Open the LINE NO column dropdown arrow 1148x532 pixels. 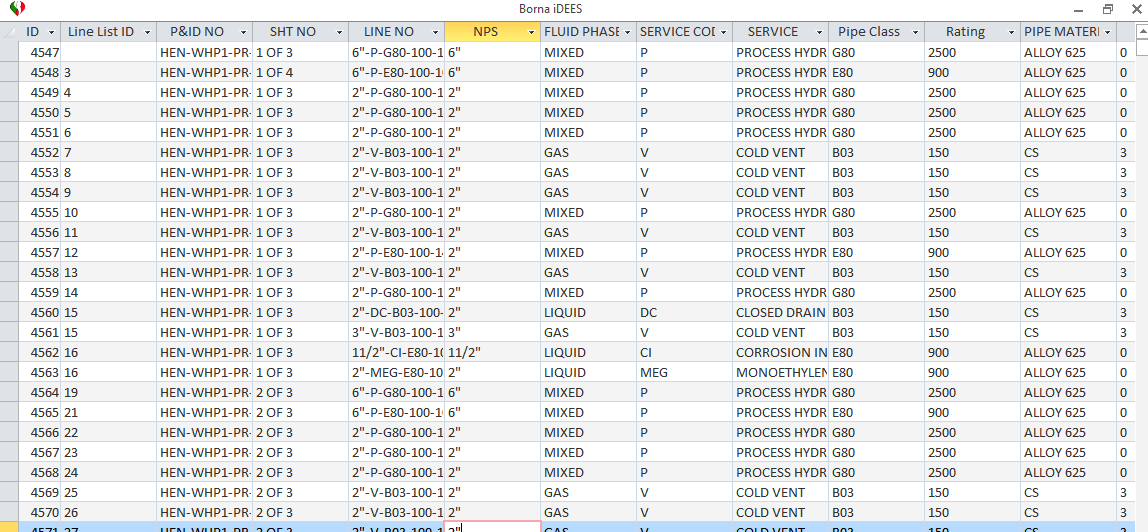tap(436, 32)
